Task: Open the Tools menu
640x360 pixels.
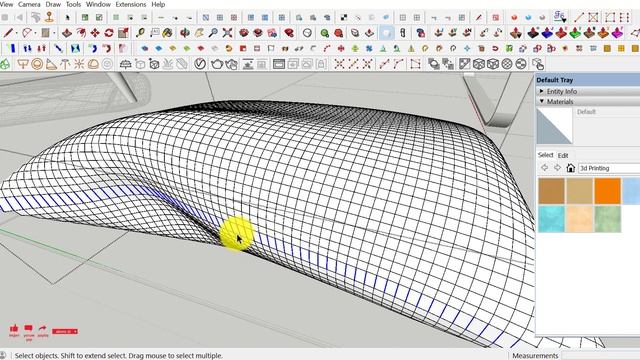Action: point(73,4)
